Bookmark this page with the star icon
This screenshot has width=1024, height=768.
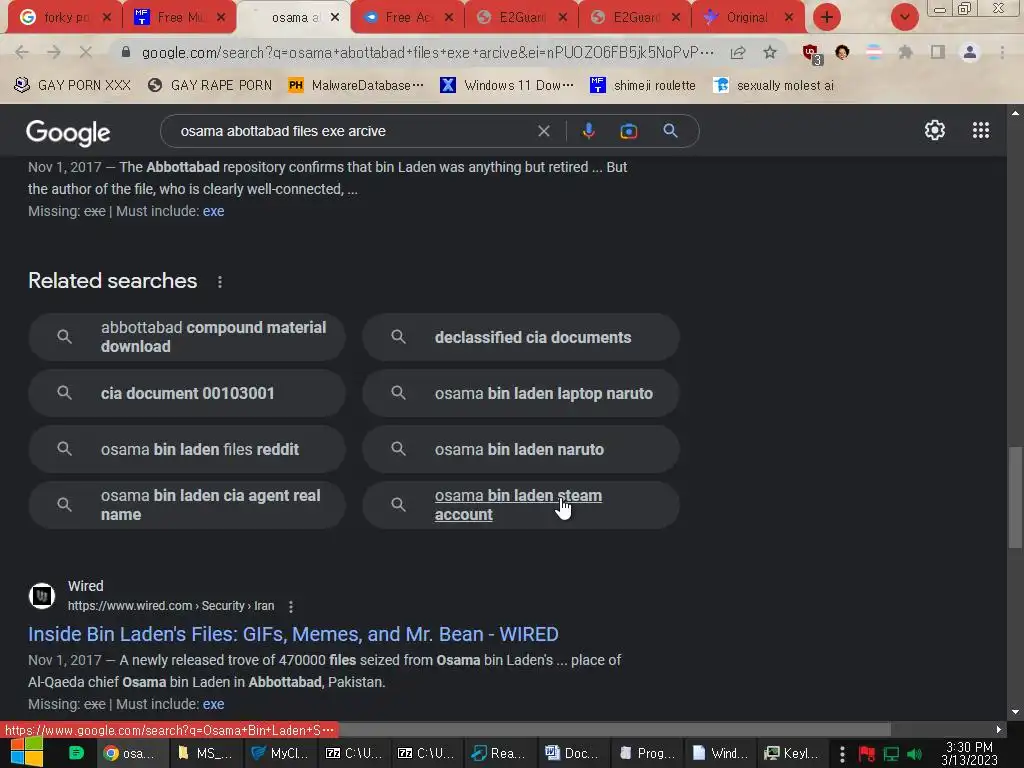(x=770, y=52)
